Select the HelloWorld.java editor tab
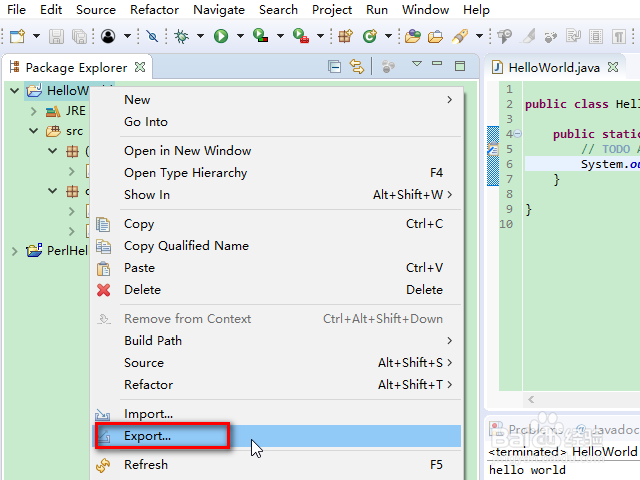The image size is (640, 480). [x=554, y=67]
